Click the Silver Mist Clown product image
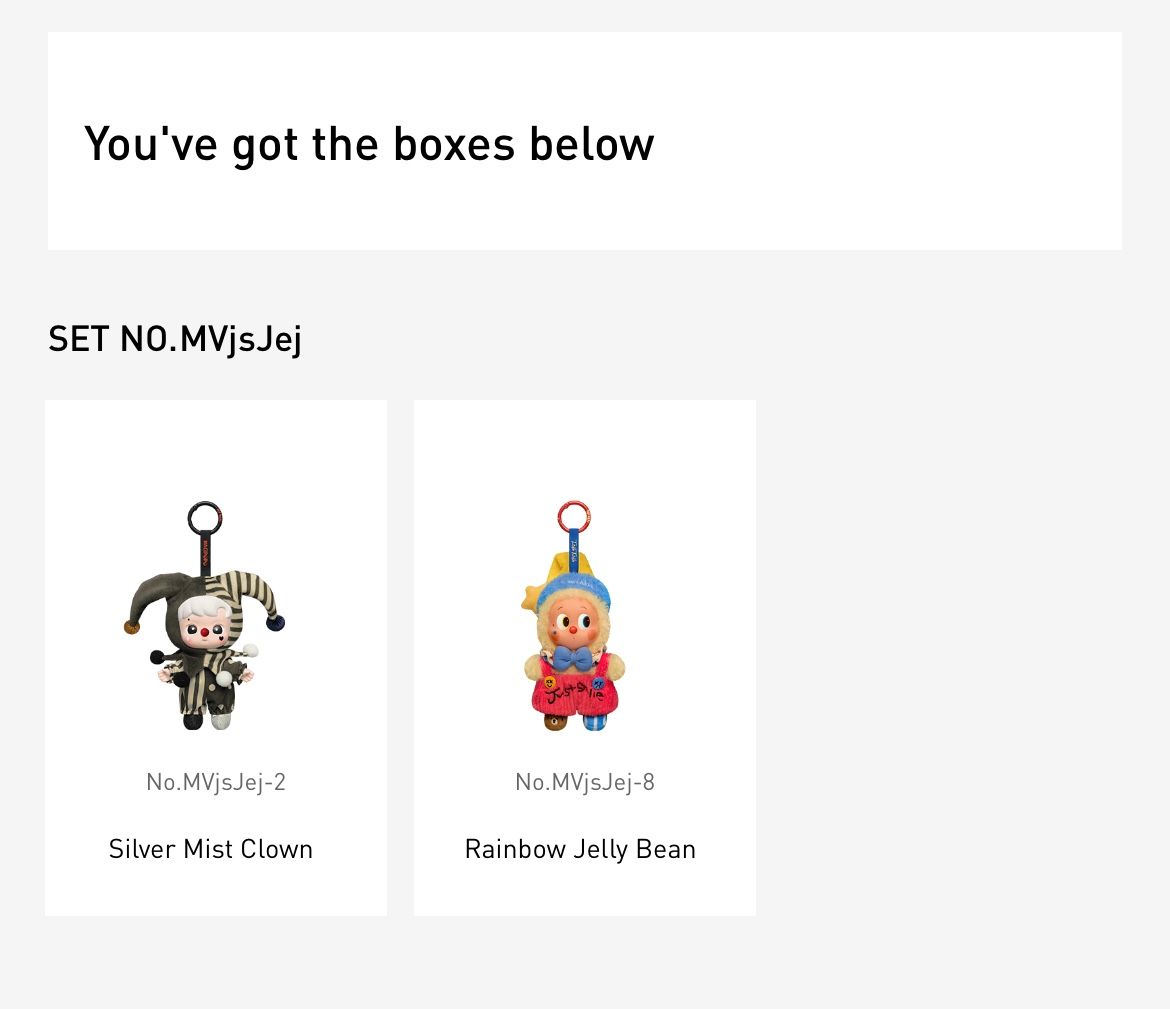The height and width of the screenshot is (1009, 1170). click(x=206, y=617)
